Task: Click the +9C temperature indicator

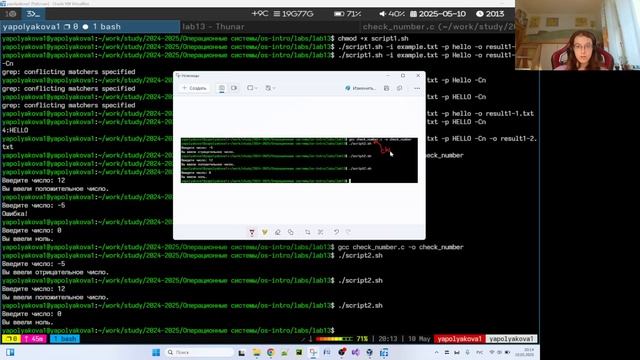Action: pos(260,14)
